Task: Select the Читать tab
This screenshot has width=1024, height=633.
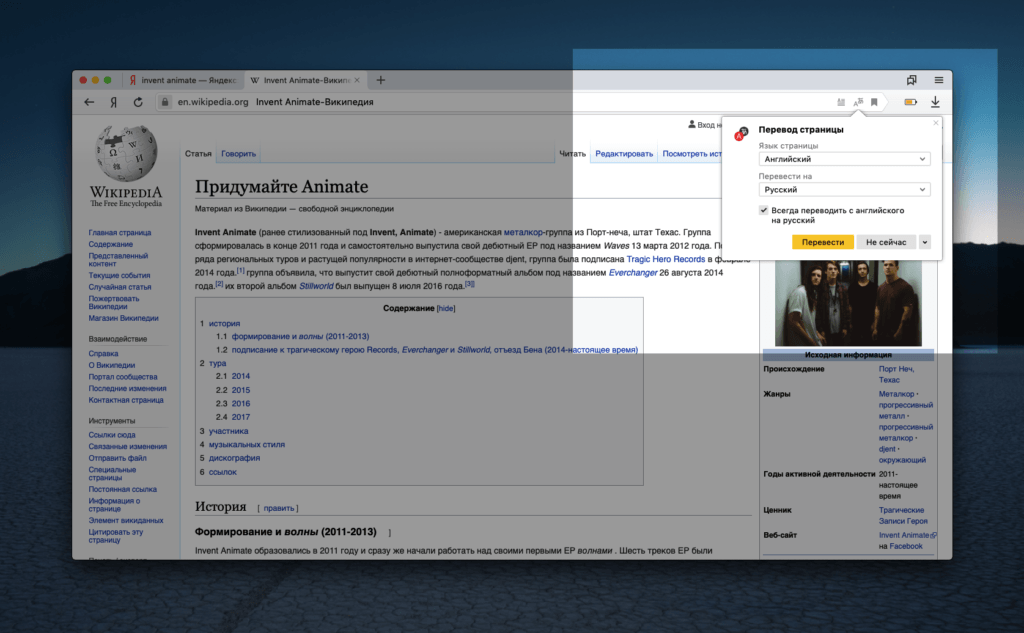Action: (573, 154)
